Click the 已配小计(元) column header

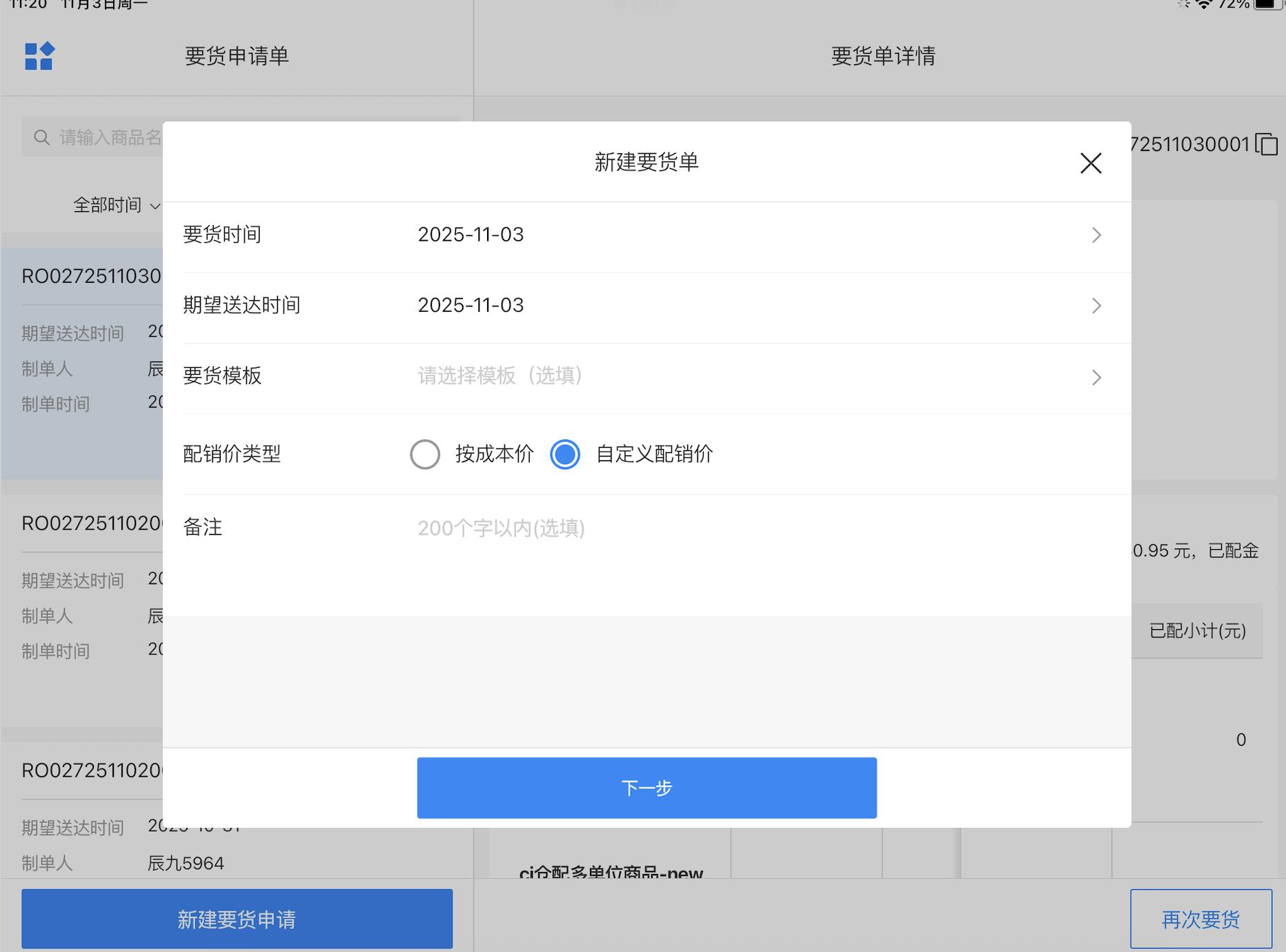[1197, 631]
